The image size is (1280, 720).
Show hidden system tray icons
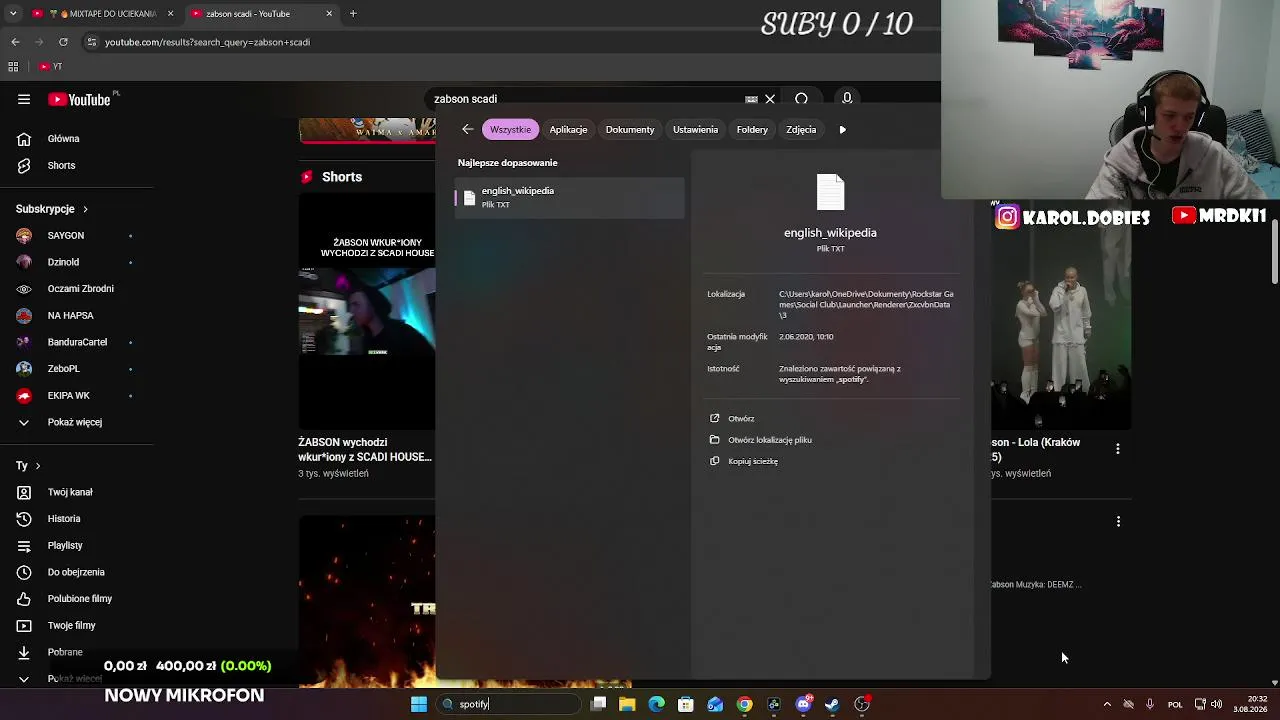(1107, 704)
